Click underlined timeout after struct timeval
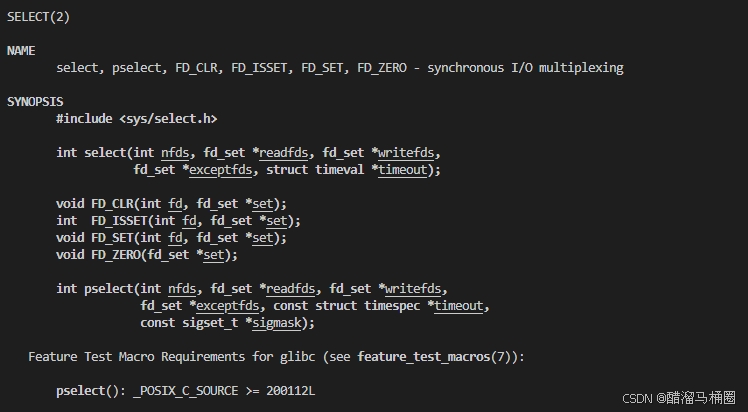 pyautogui.click(x=403, y=170)
